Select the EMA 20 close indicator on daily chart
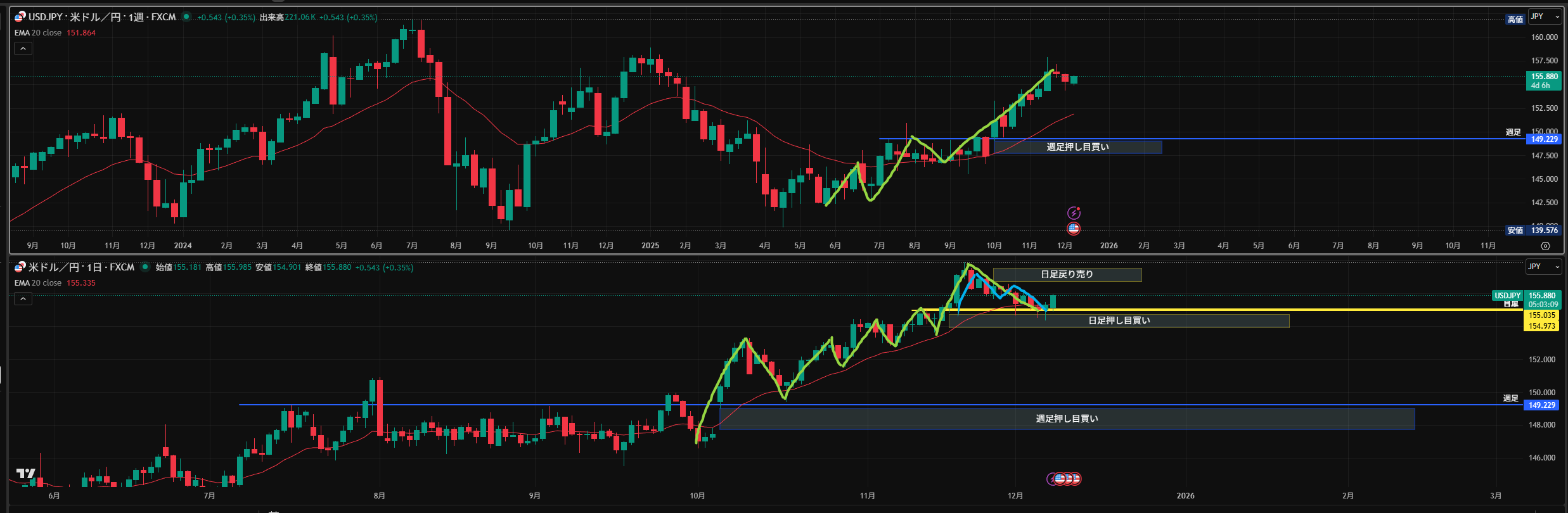This screenshot has height=513, width=1568. pyautogui.click(x=38, y=283)
